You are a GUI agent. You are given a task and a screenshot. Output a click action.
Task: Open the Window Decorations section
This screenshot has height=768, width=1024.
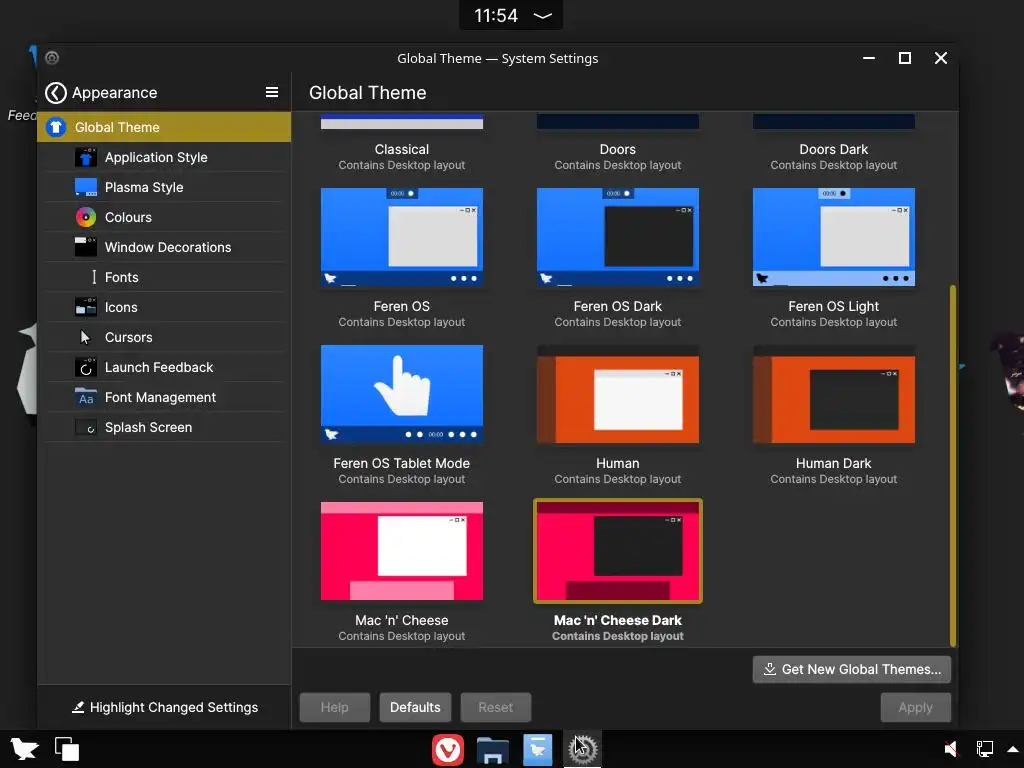click(164, 248)
